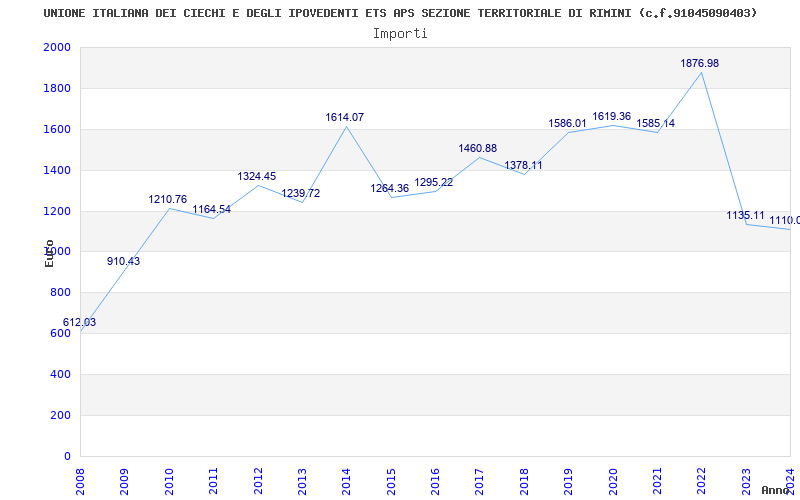Select data label 1324.45
This screenshot has width=800, height=500.
(257, 176)
